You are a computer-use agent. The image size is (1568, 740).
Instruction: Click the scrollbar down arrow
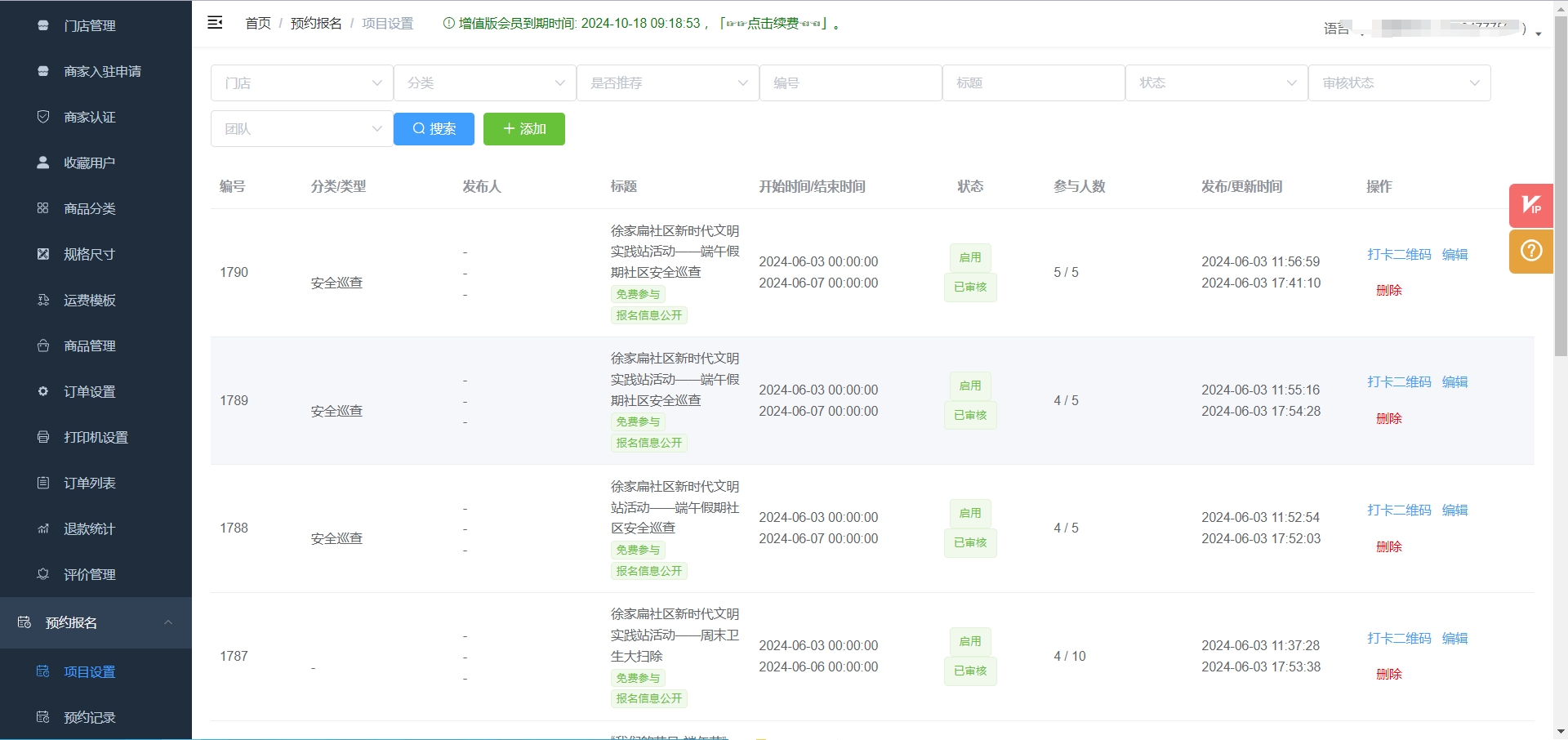pyautogui.click(x=1561, y=732)
